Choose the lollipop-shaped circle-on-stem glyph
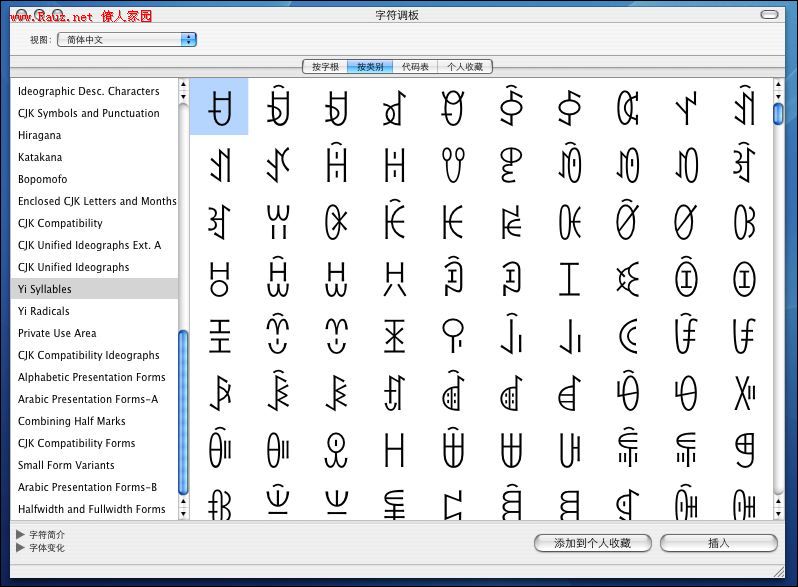798x587 pixels. click(x=453, y=335)
